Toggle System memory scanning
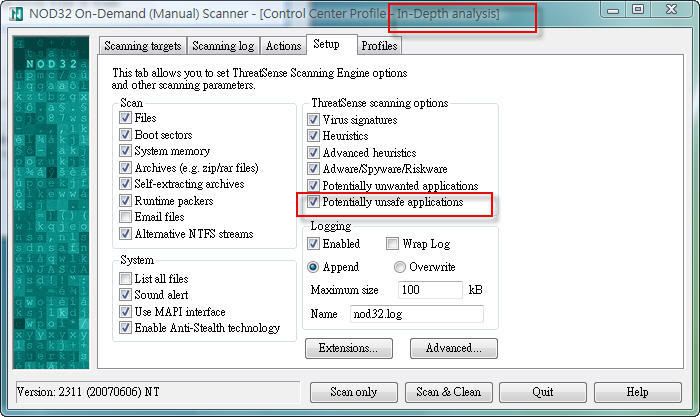The height and width of the screenshot is (417, 700). point(125,151)
